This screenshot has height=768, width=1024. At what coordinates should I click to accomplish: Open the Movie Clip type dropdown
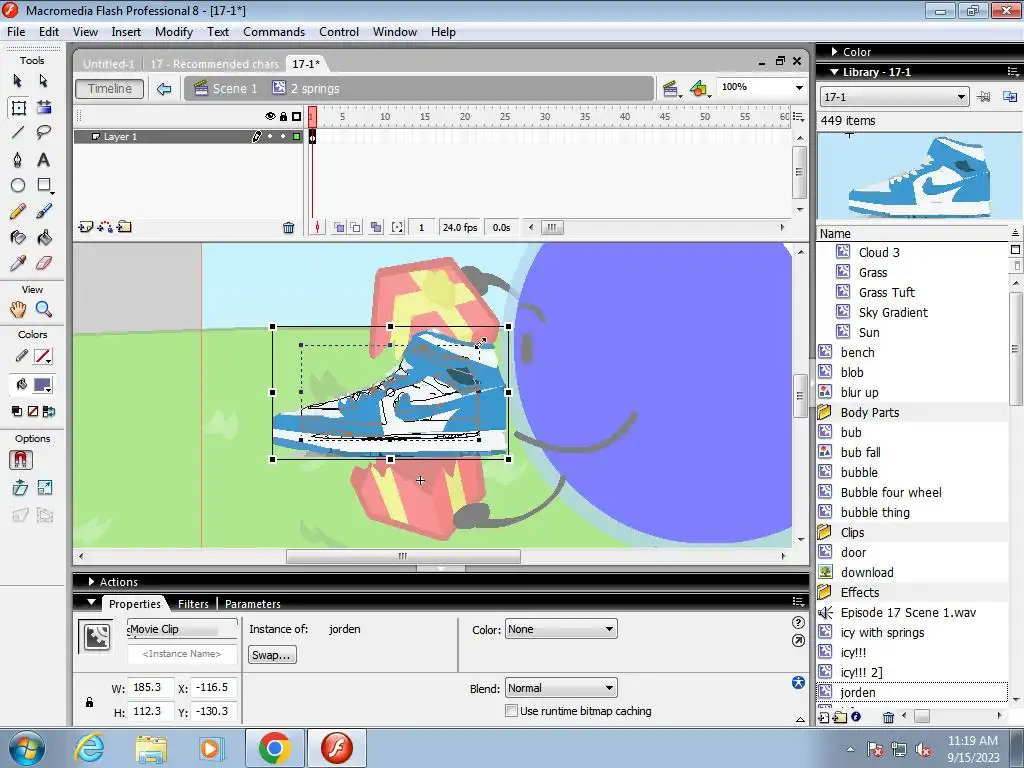coord(182,629)
